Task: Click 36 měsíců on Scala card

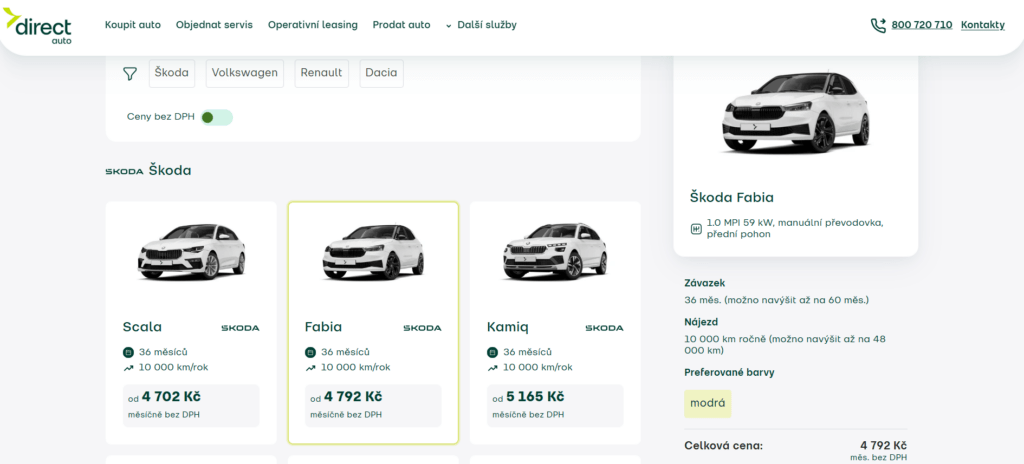Action: click(163, 352)
